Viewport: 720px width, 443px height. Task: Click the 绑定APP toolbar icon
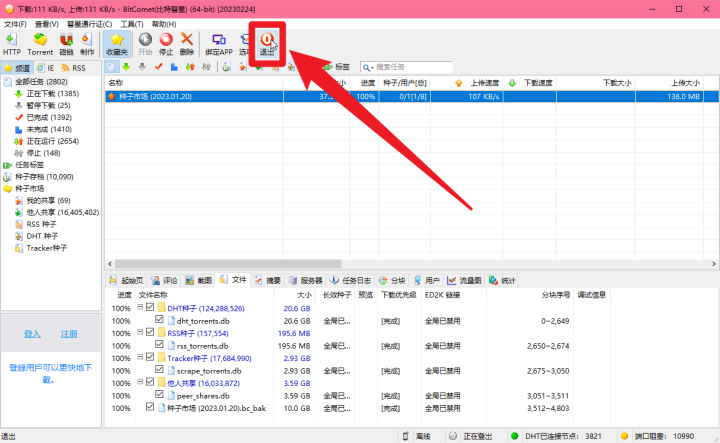[219, 44]
